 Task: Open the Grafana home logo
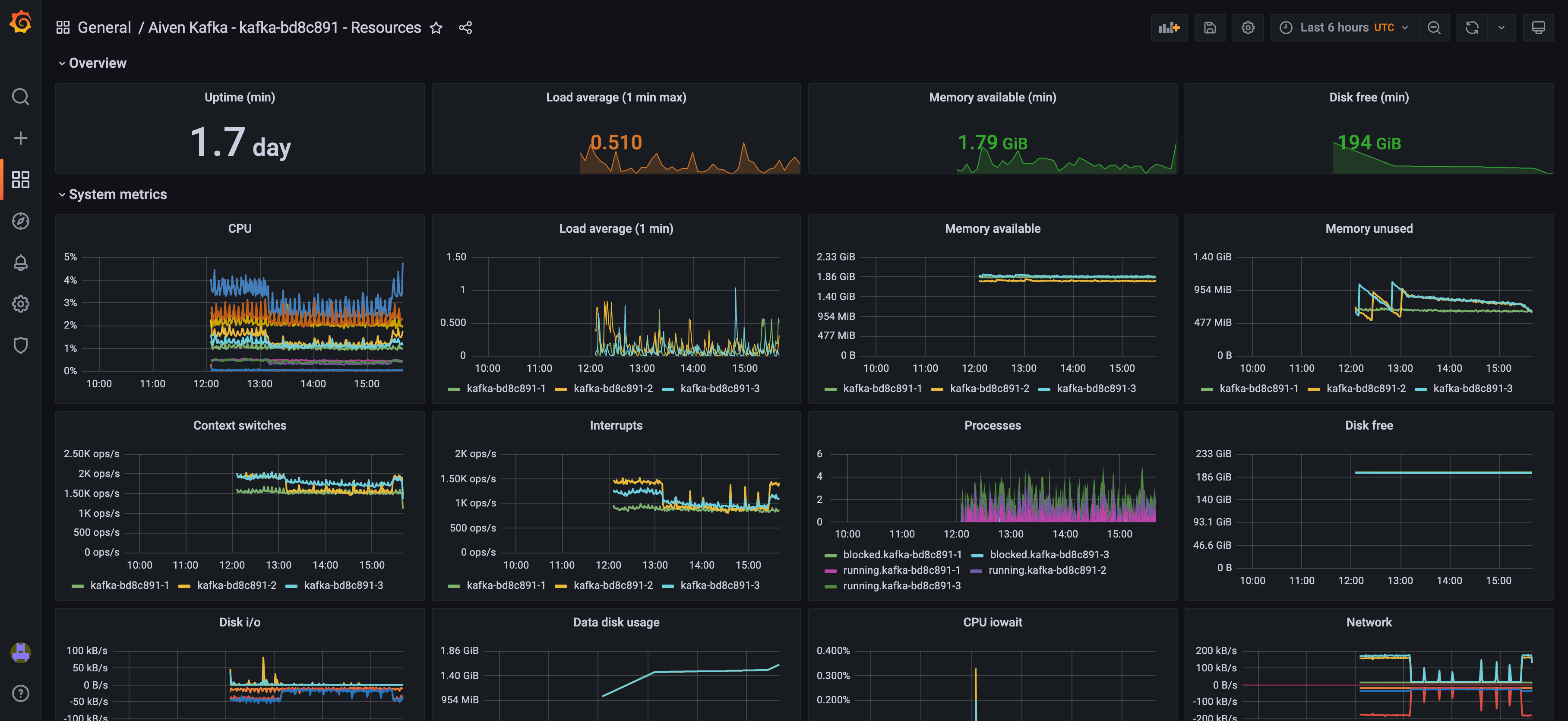21,22
